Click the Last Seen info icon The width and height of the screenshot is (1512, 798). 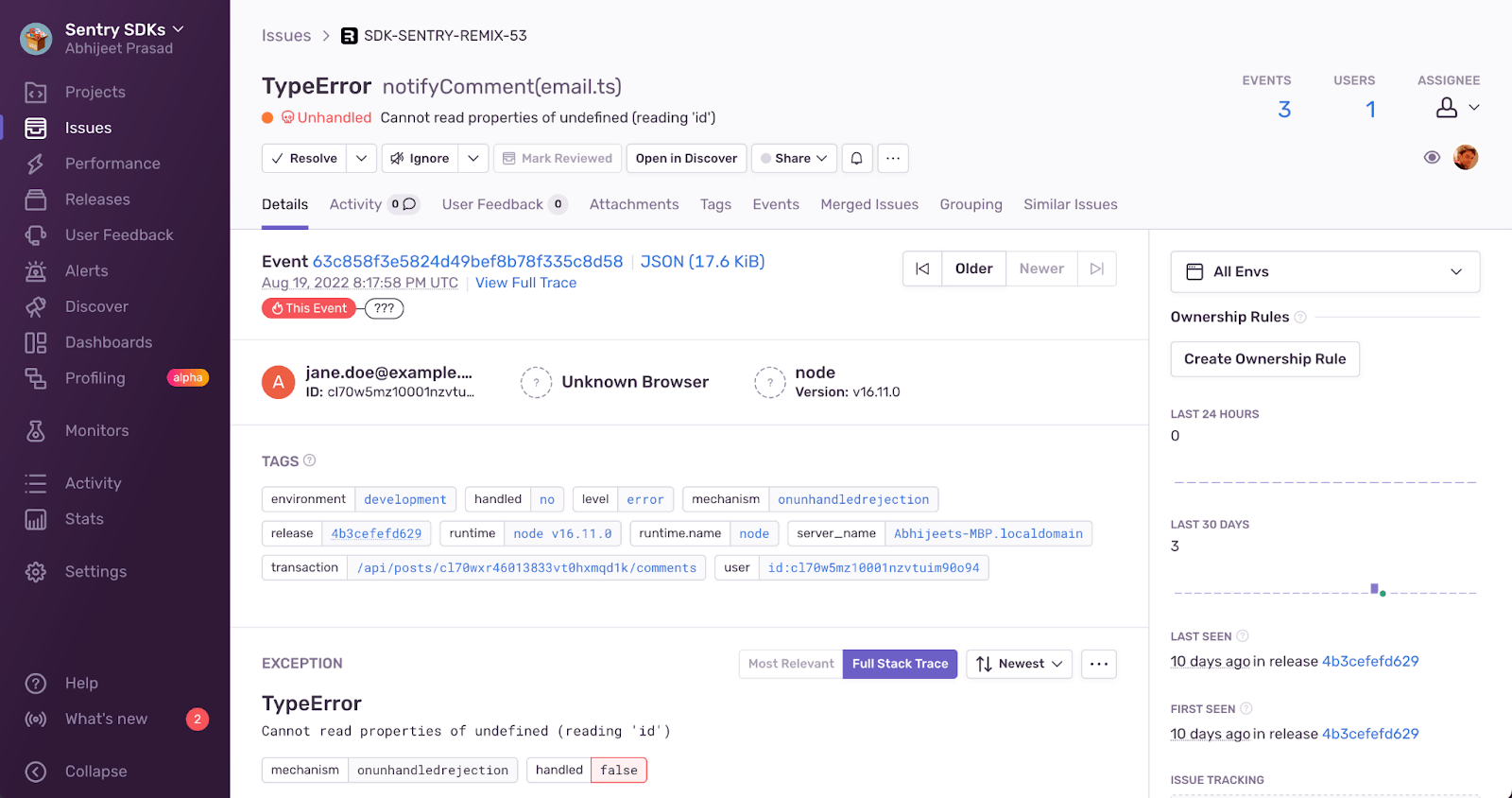(1243, 636)
